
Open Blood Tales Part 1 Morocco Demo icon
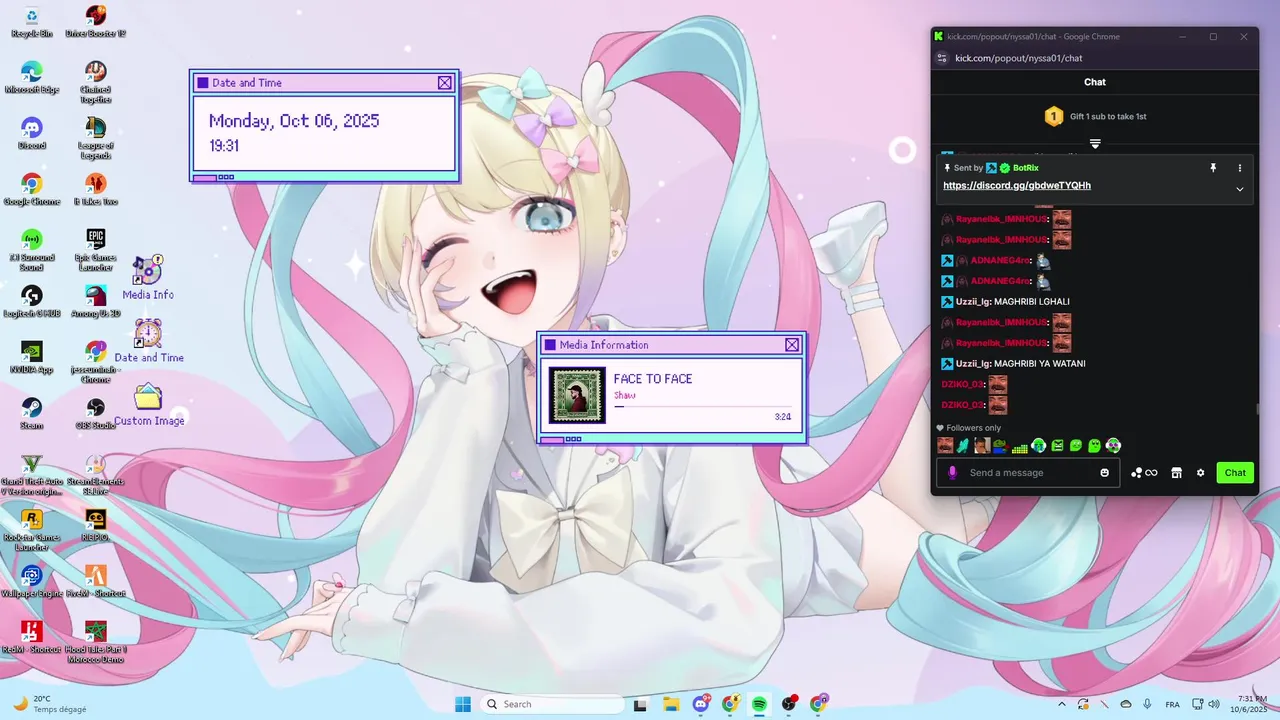coord(96,642)
